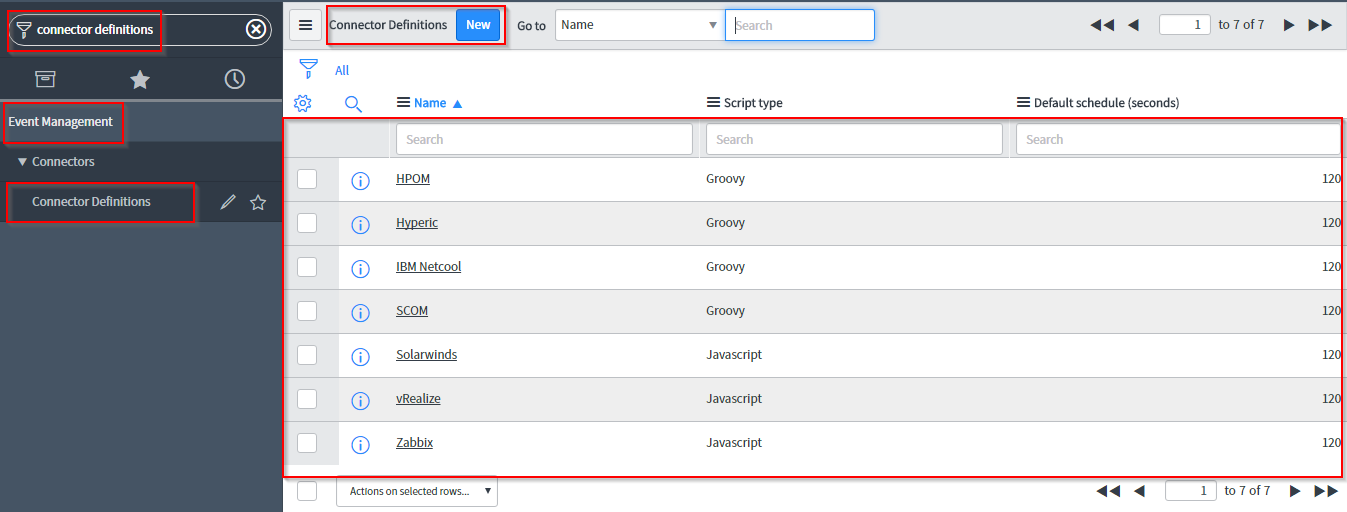Viewport: 1347px width, 512px height.
Task: Open Connector Definitions module in navigator
Action: (91, 202)
